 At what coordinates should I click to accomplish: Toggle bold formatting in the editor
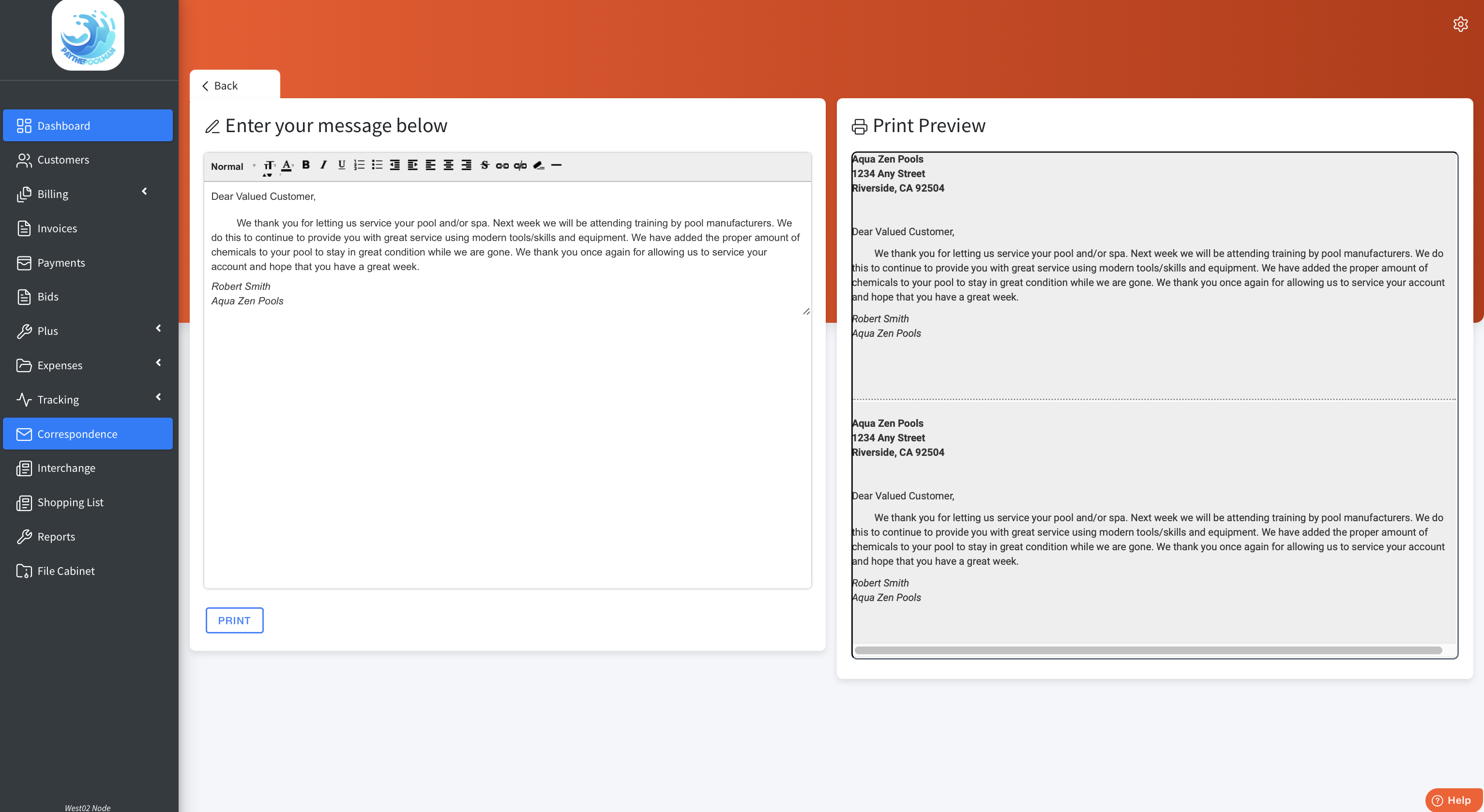pos(306,165)
